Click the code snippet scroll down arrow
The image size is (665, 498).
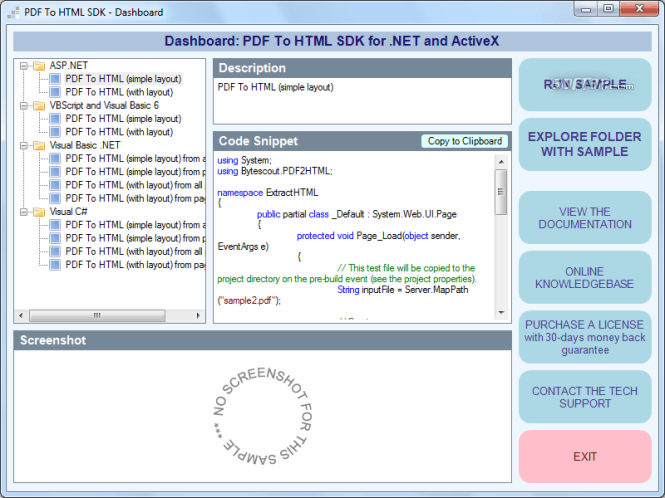point(501,313)
